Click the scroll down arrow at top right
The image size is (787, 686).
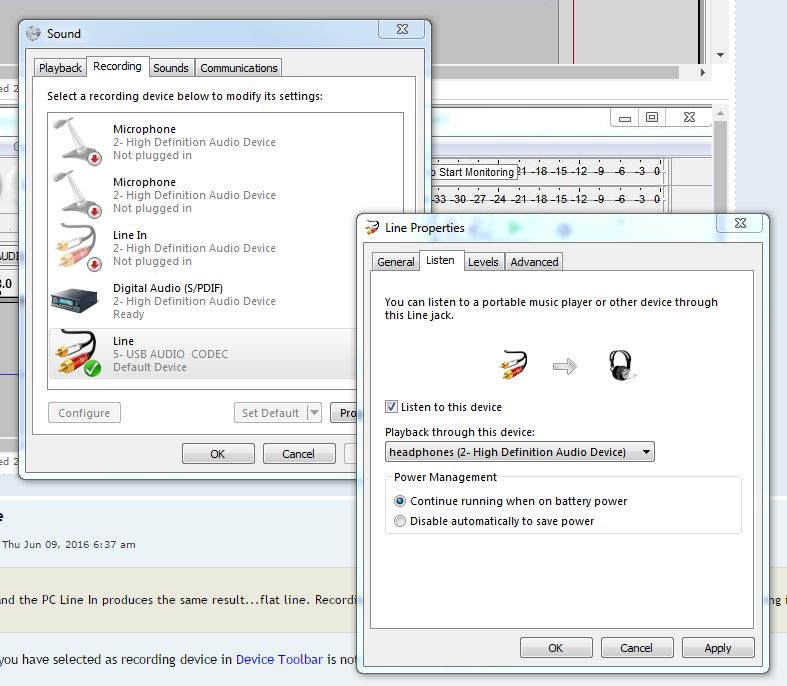tap(720, 55)
